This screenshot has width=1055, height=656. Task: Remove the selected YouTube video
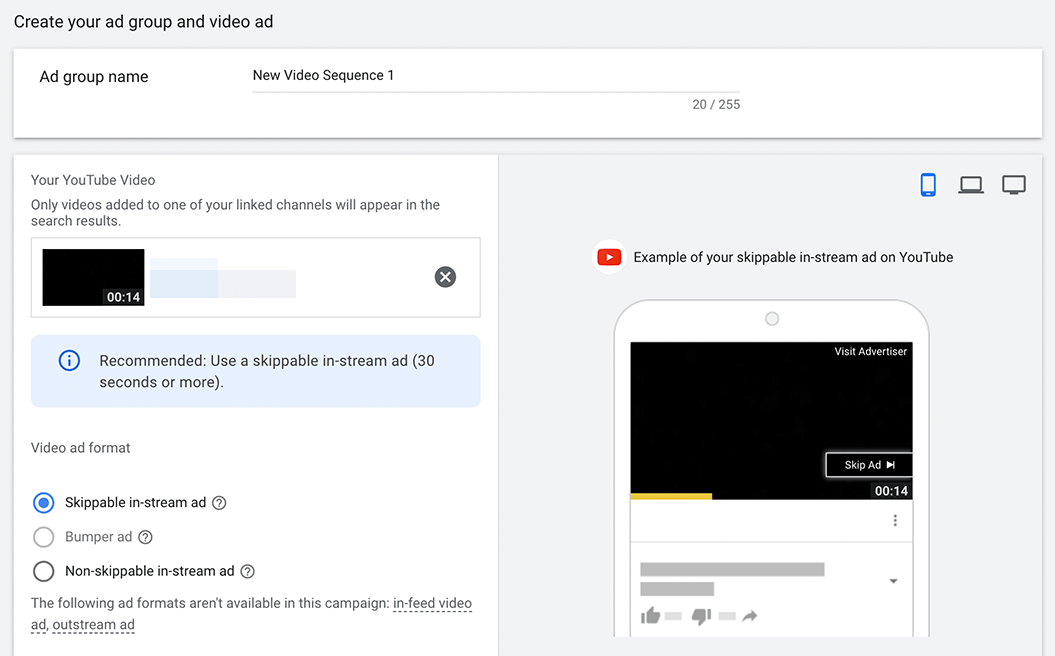pyautogui.click(x=445, y=277)
